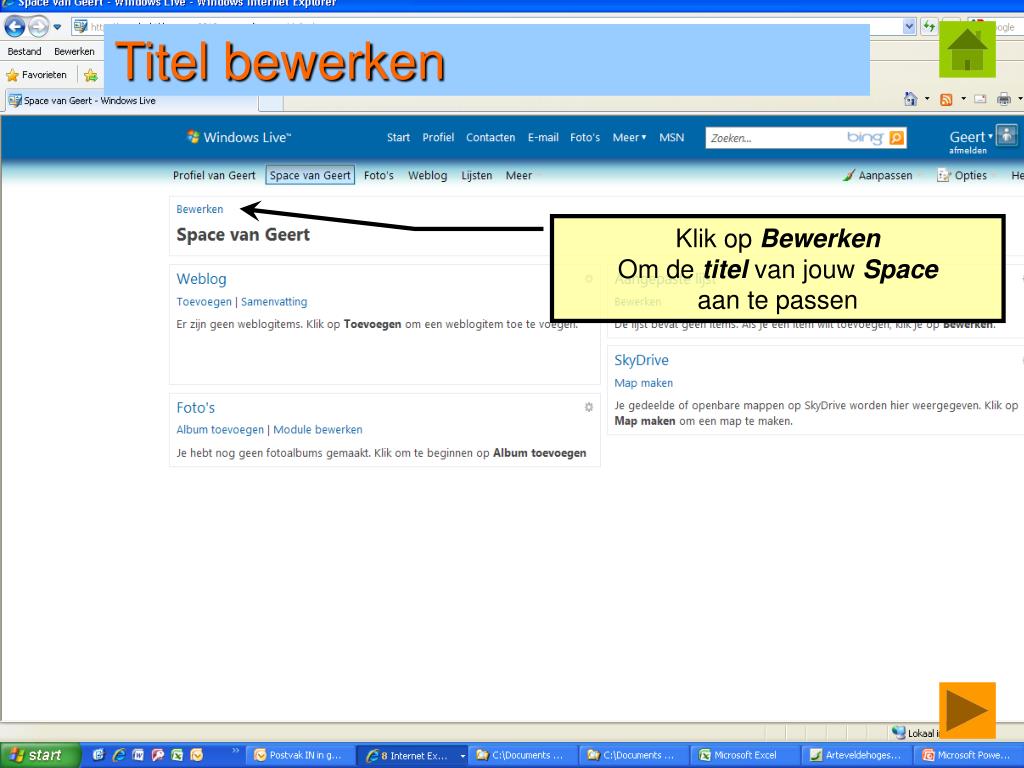
Task: Expand the Geert account dropdown
Action: coord(971,137)
